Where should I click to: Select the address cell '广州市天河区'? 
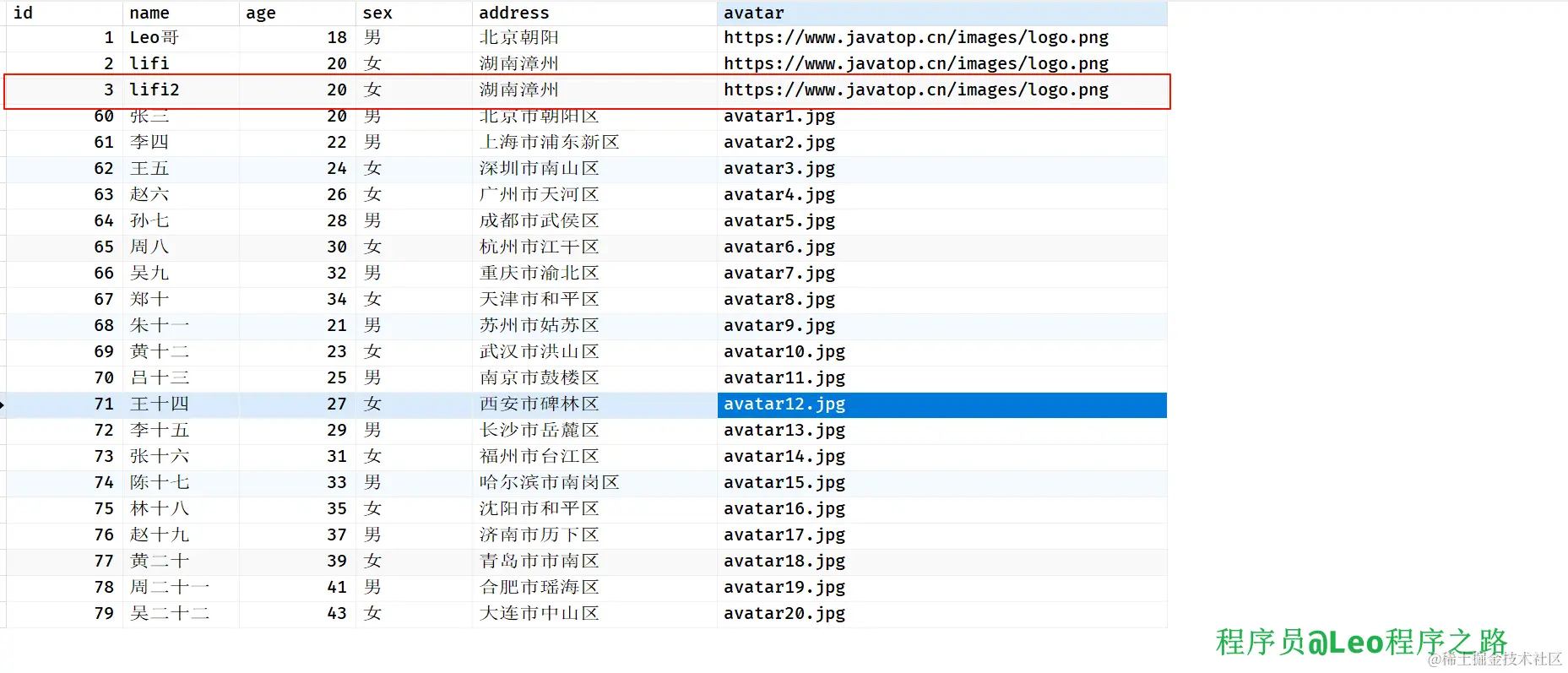point(594,195)
